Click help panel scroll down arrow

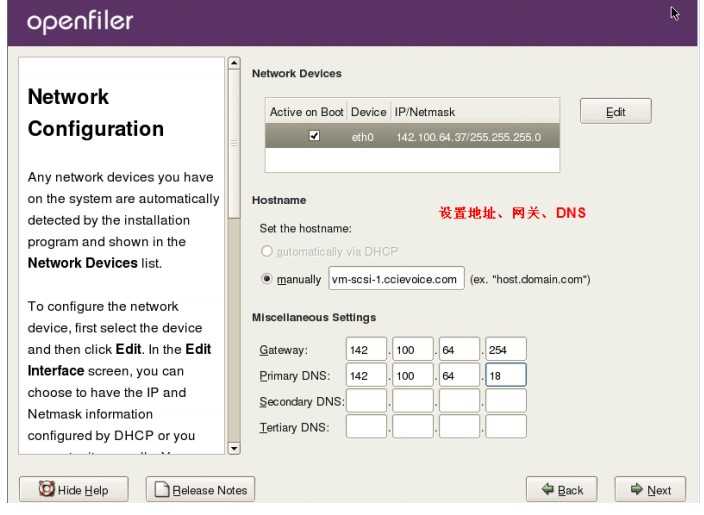click(234, 448)
